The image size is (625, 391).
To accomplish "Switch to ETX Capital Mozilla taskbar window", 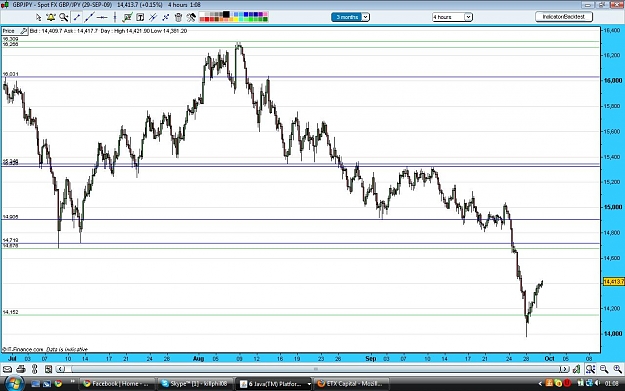I will click(351, 384).
